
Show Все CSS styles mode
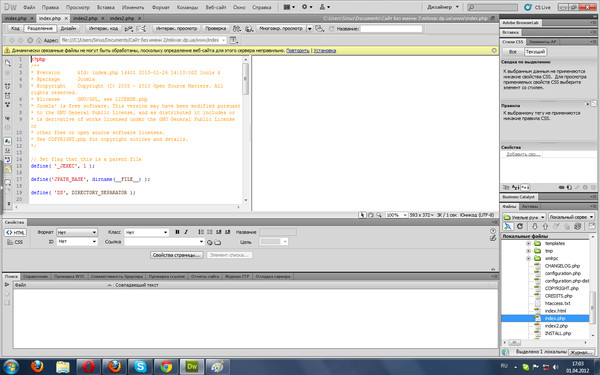pyautogui.click(x=512, y=52)
